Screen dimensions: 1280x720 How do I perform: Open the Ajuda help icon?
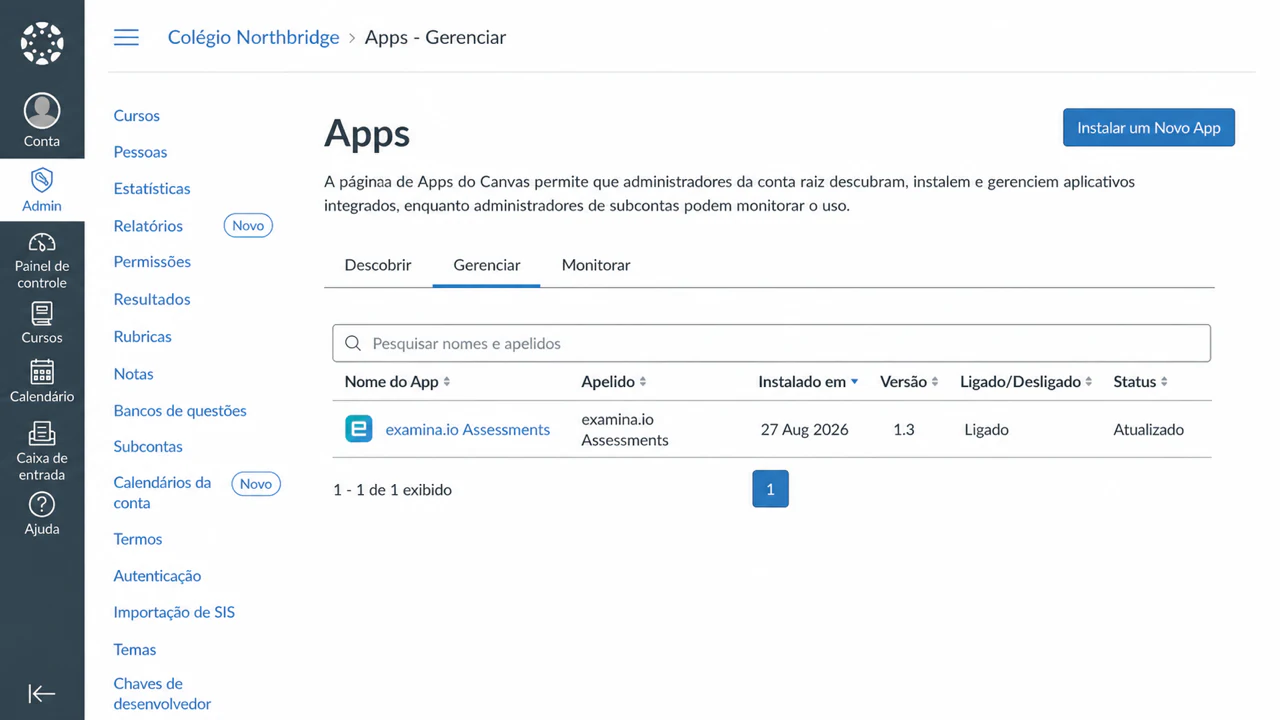[42, 505]
